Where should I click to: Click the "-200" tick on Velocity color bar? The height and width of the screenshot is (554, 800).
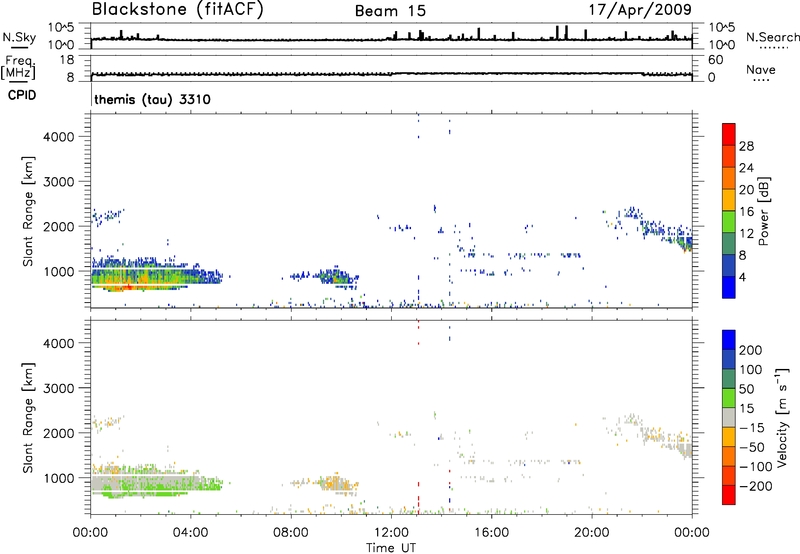click(756, 486)
